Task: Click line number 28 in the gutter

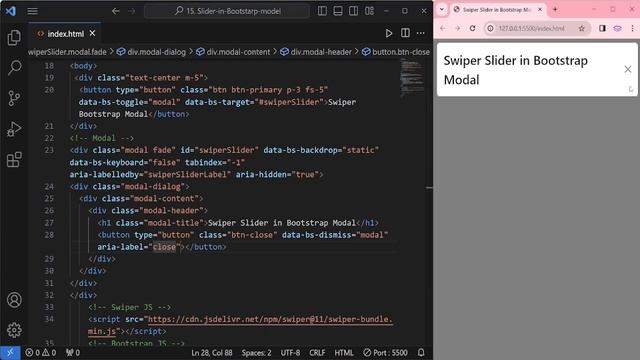Action: pyautogui.click(x=49, y=235)
